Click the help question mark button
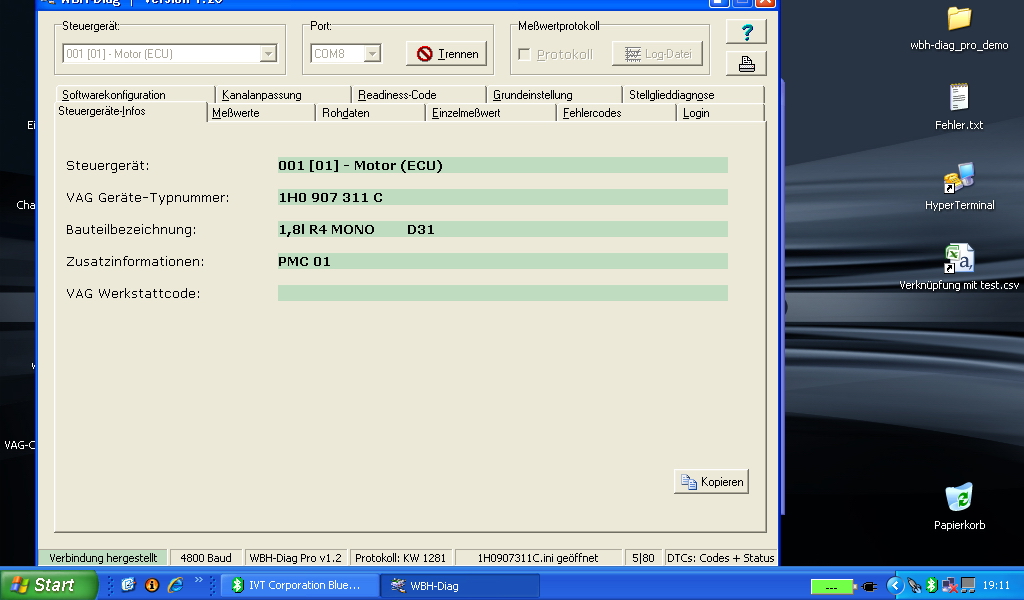 [x=746, y=31]
